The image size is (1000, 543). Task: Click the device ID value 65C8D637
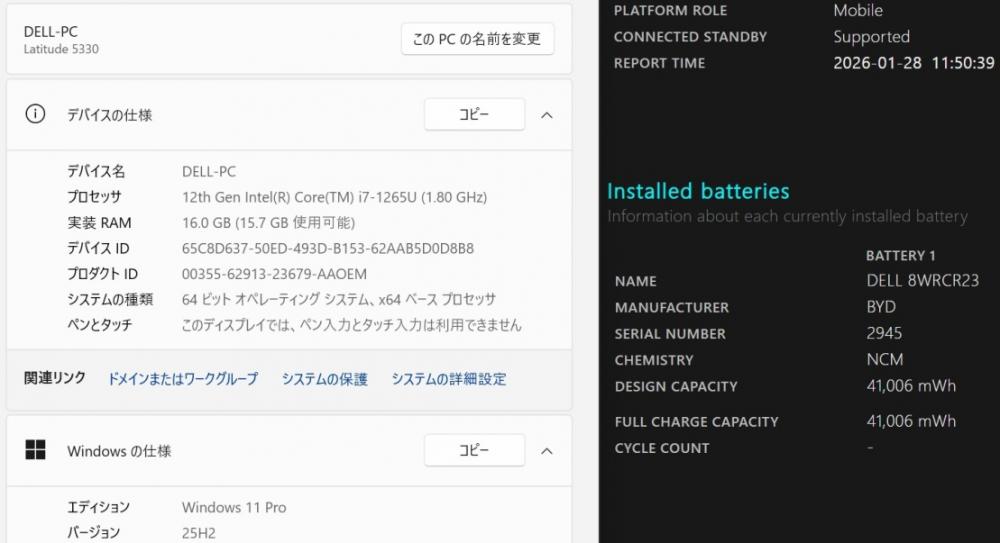328,248
